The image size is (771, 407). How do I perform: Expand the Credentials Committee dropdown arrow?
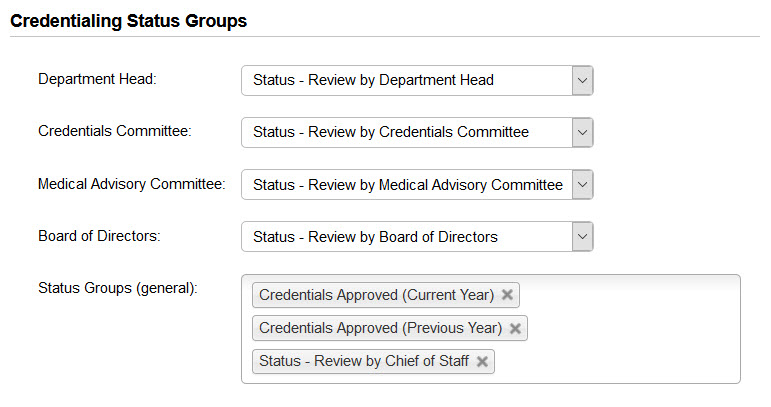pos(582,132)
